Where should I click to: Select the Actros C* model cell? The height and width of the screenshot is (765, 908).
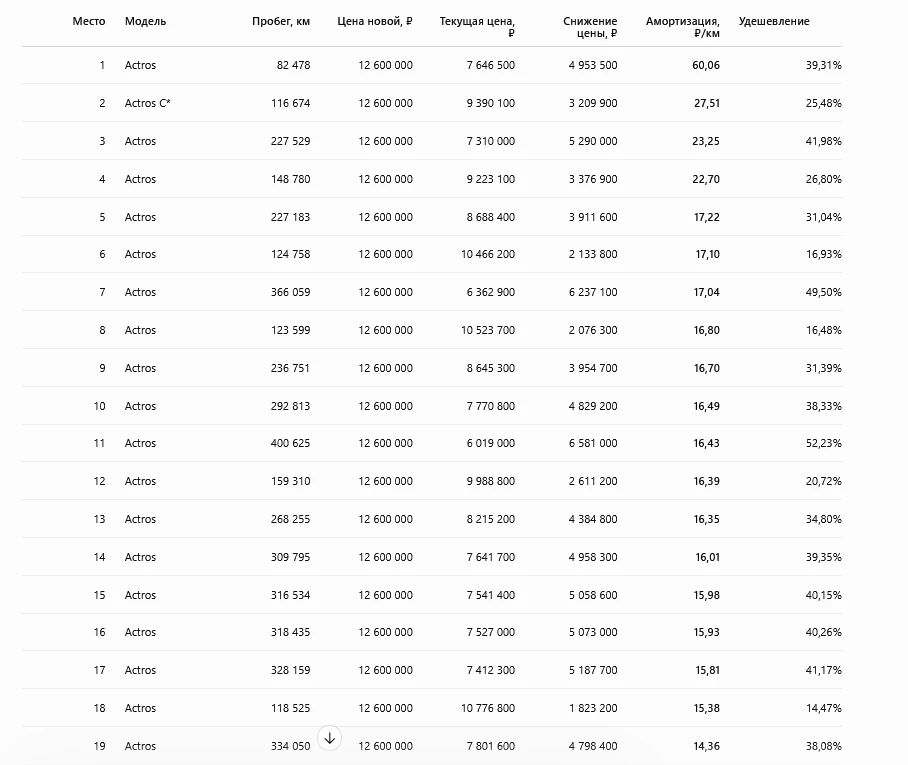click(x=148, y=103)
